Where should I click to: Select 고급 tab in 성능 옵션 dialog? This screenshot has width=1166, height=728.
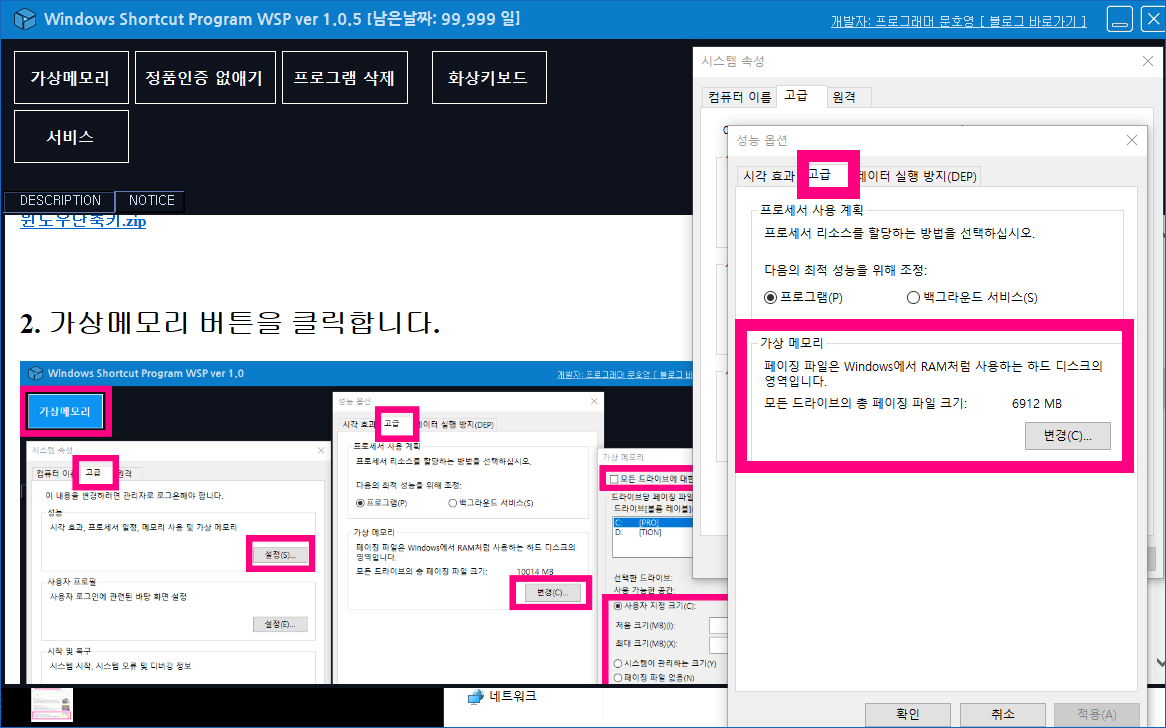[x=820, y=174]
